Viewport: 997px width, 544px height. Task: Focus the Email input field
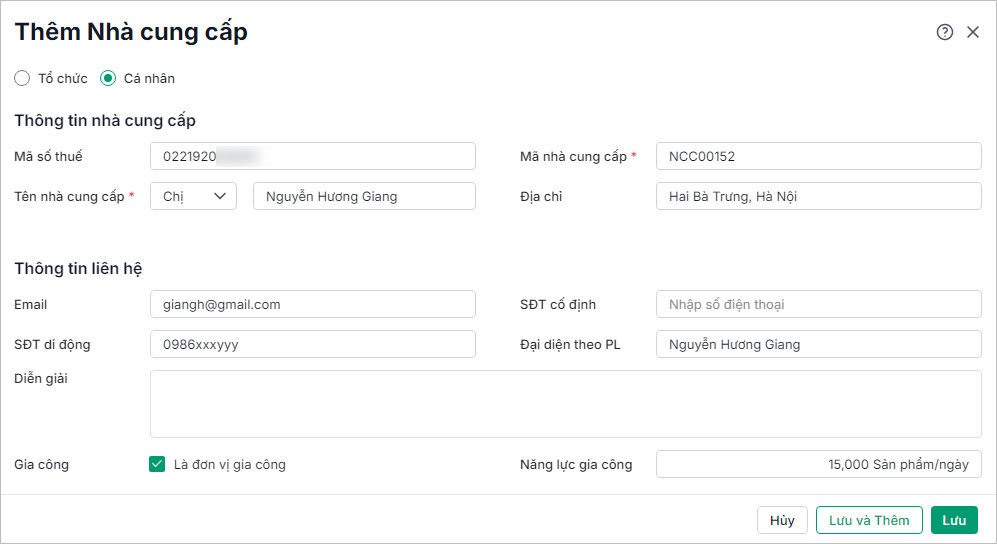point(312,304)
